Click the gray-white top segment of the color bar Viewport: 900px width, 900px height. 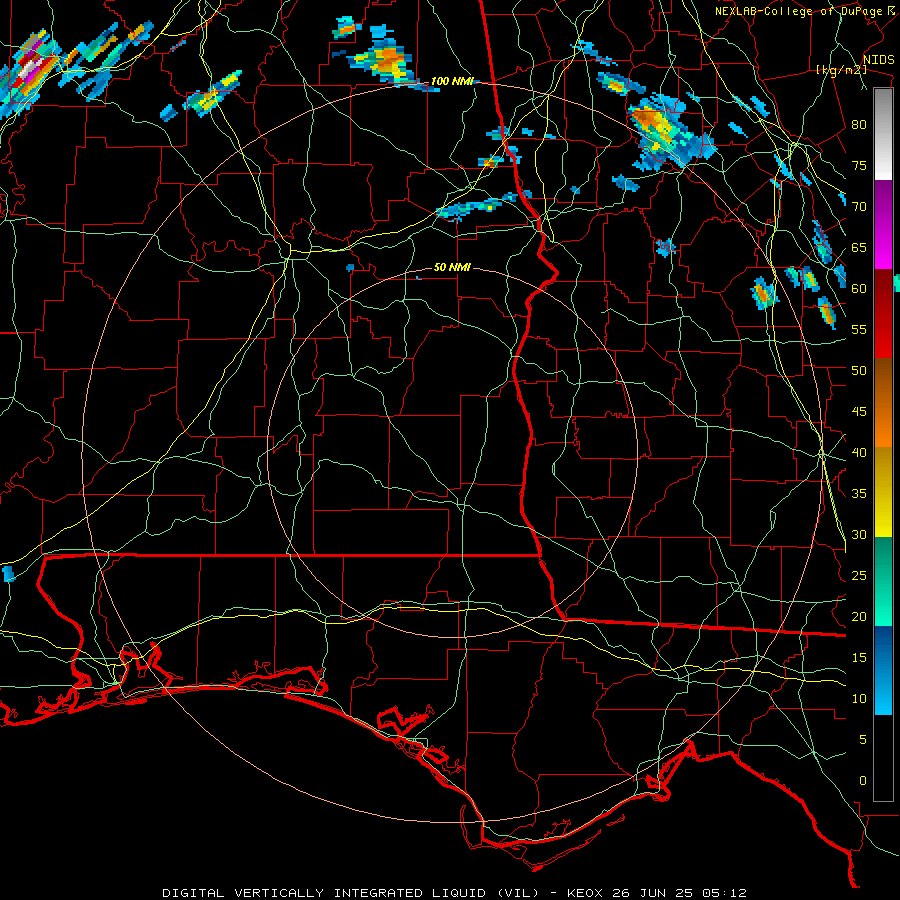coord(883,134)
